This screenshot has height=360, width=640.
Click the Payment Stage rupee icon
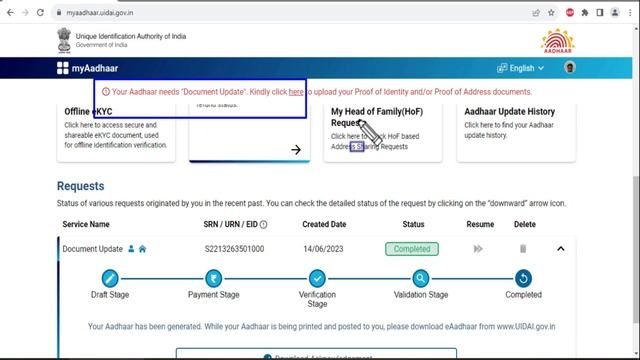213,279
